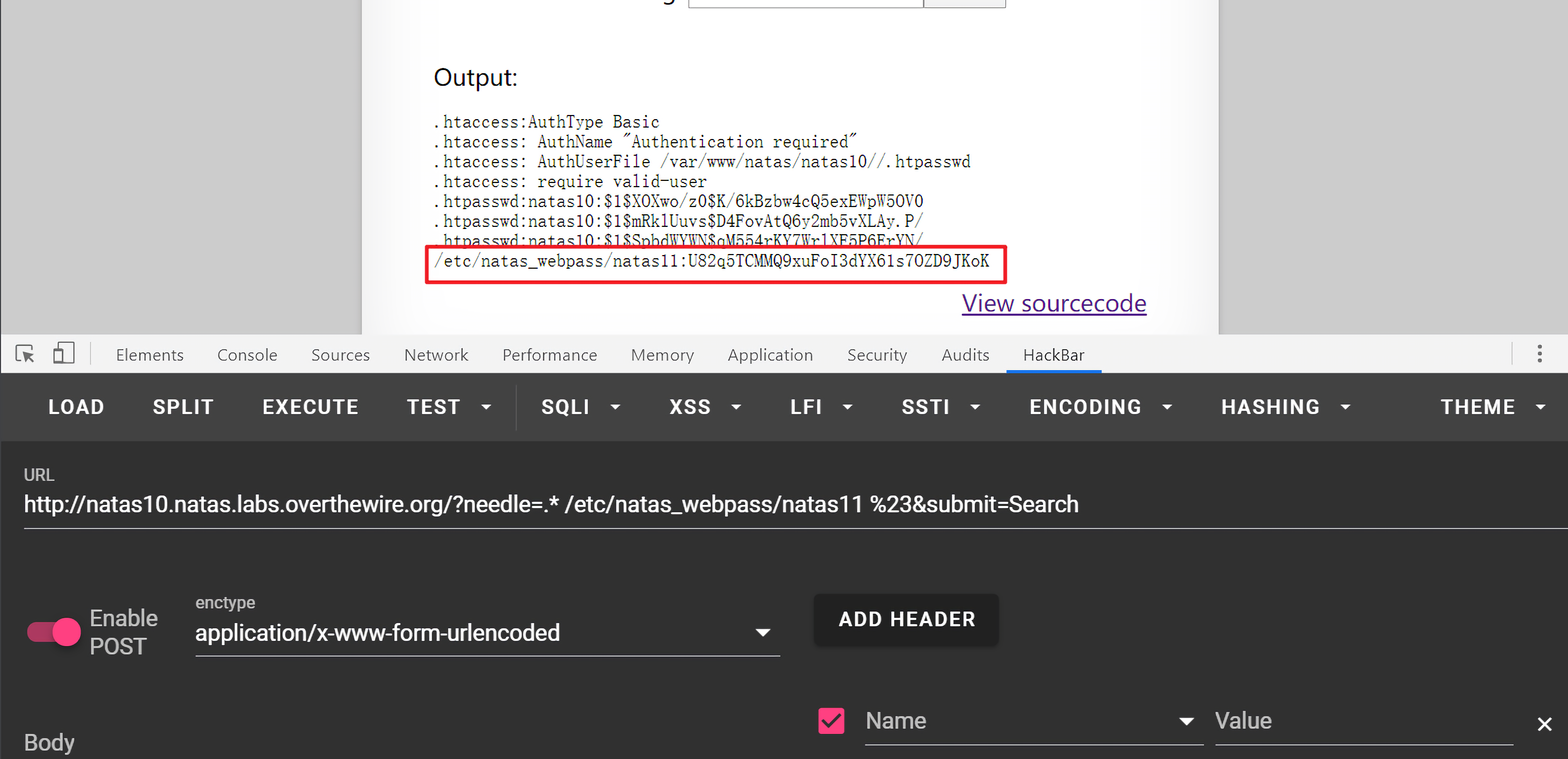
Task: Click the 'Output:' heading
Action: click(475, 78)
